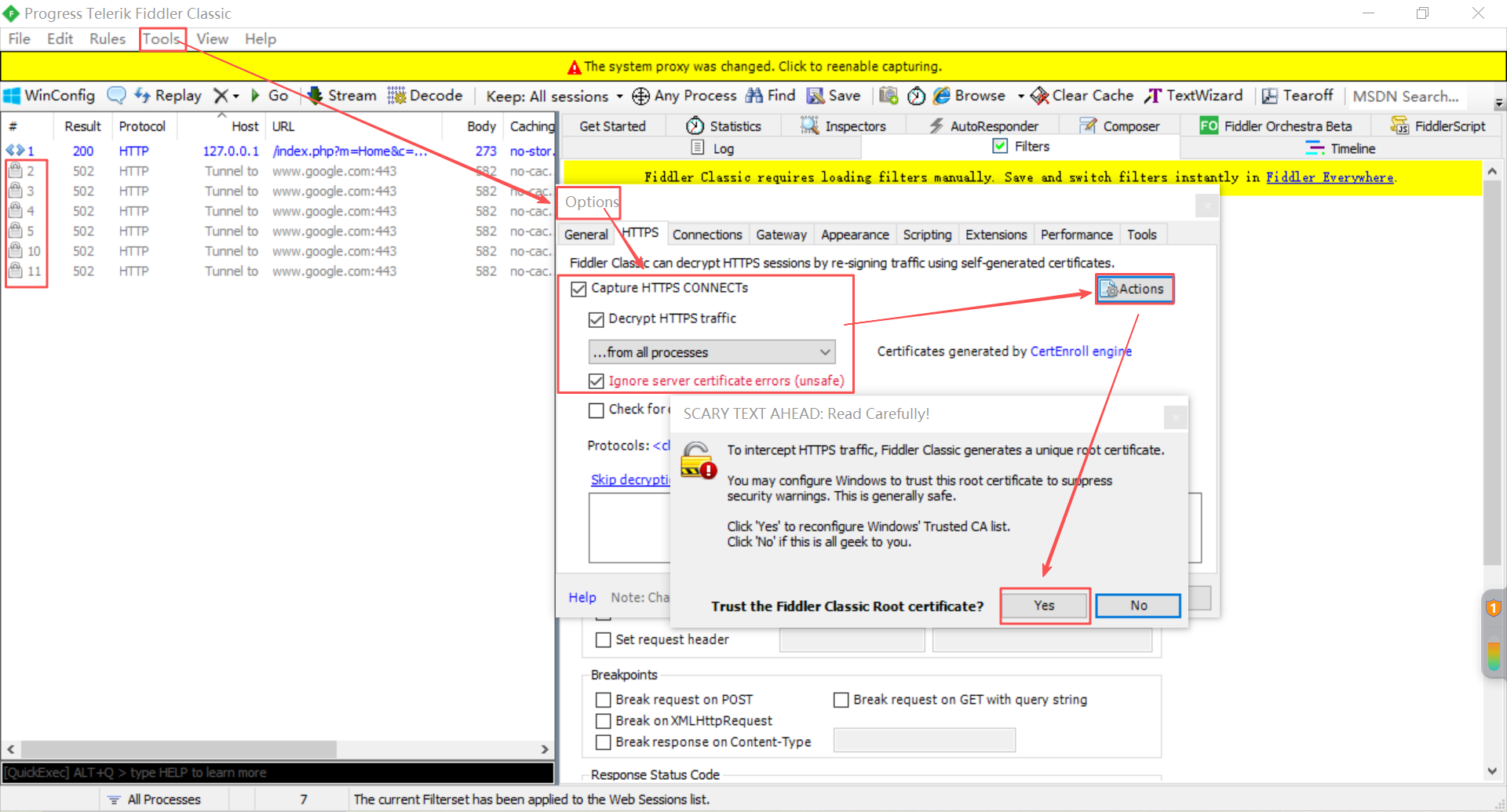Click the Fiddler app icon in title bar
1507x812 pixels.
tap(11, 13)
